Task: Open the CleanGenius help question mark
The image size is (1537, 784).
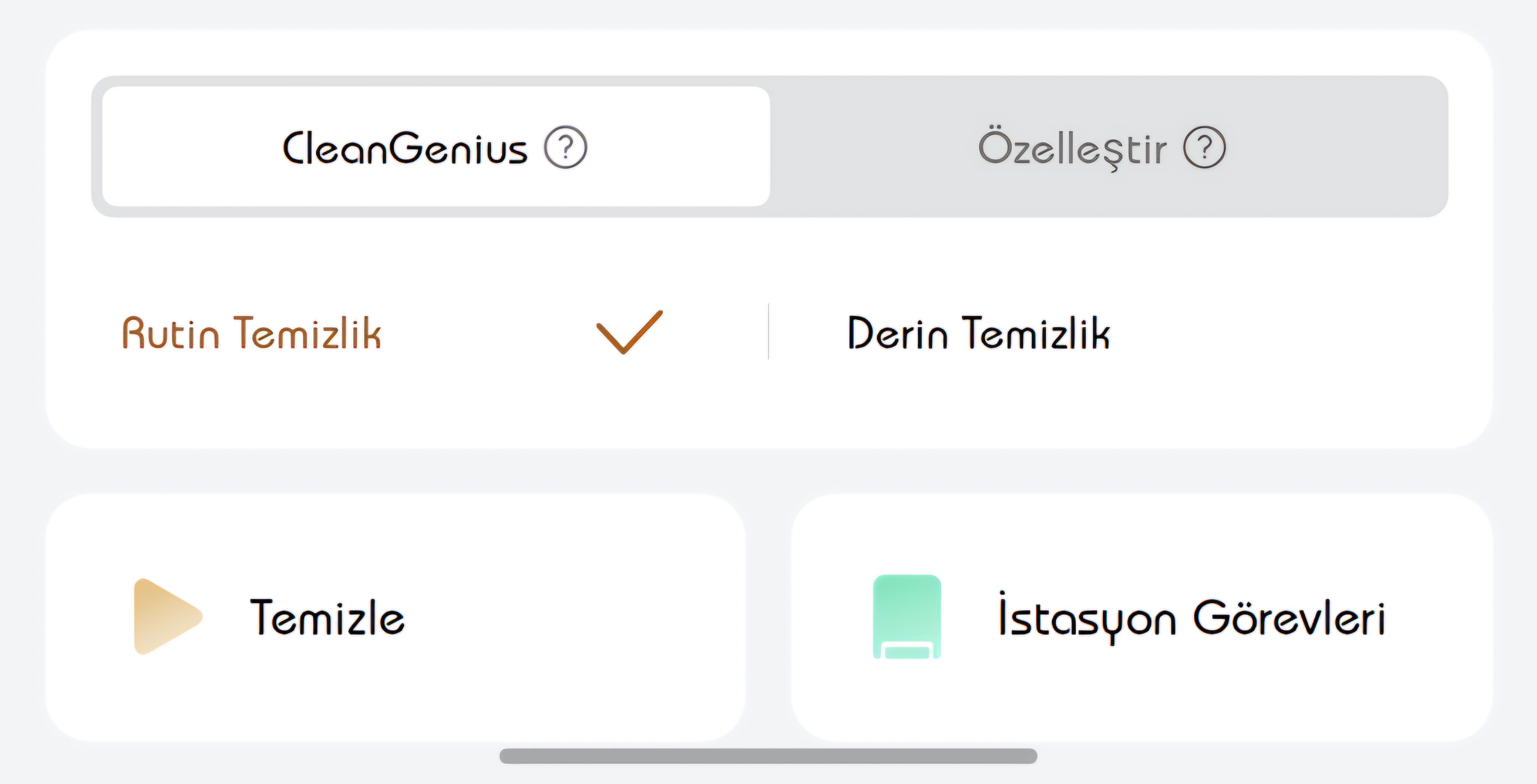Action: [566, 147]
